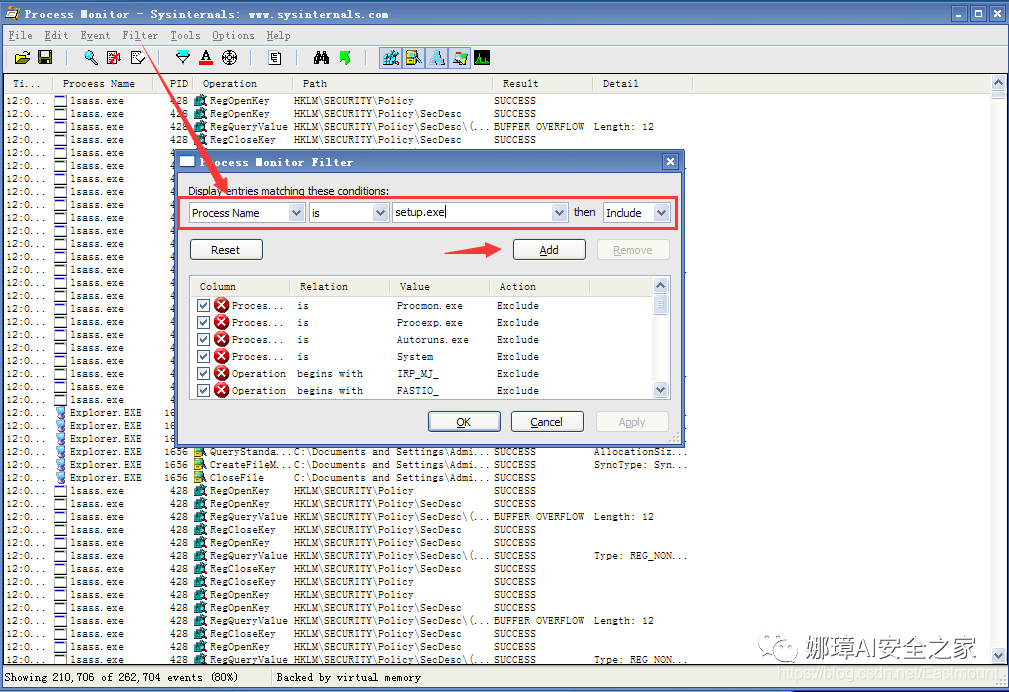
Task: Click the Open log file toolbar icon
Action: click(x=23, y=58)
